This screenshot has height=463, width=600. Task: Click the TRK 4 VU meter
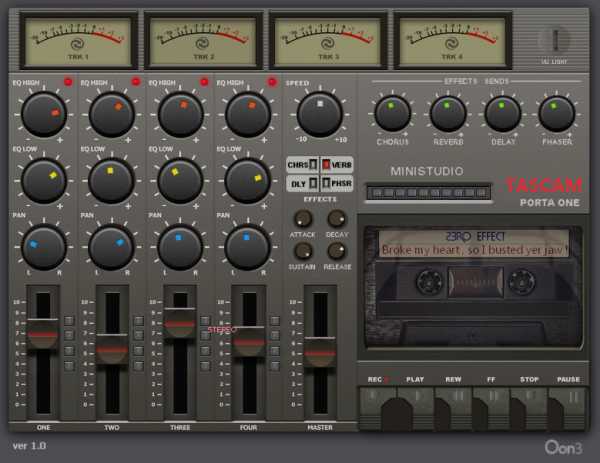pyautogui.click(x=453, y=41)
